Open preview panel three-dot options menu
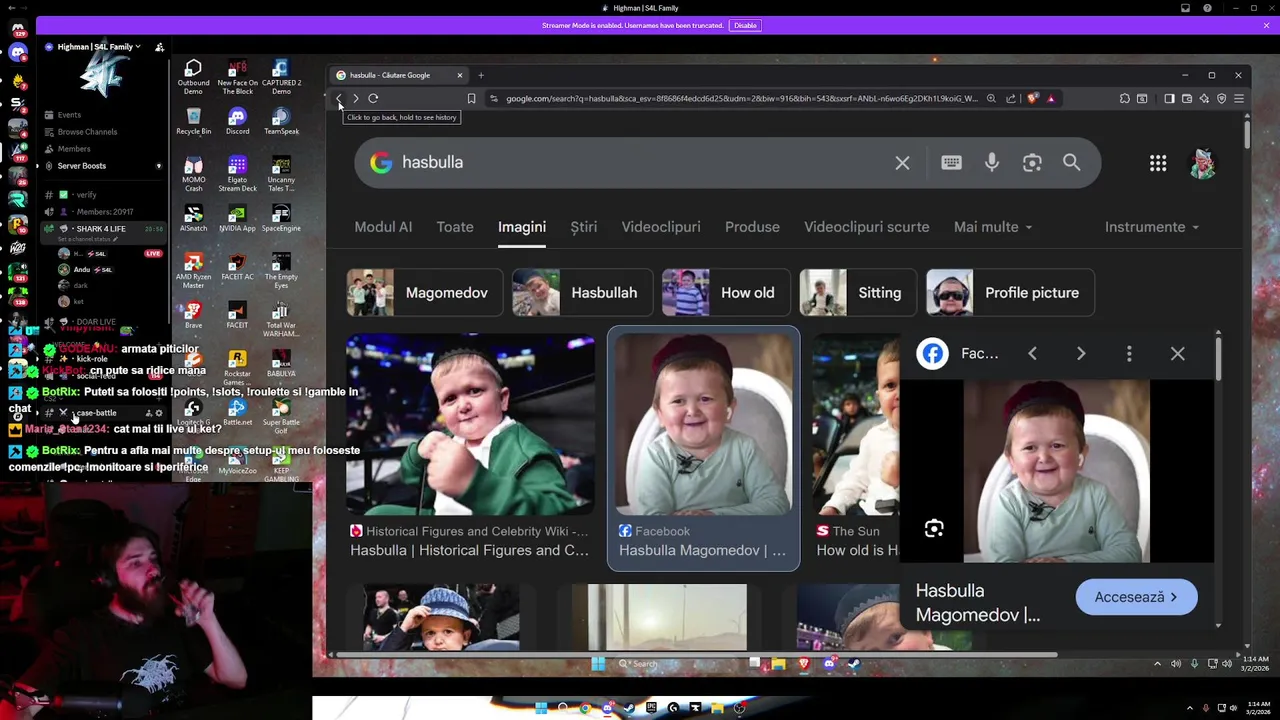The image size is (1280, 720). 1129,353
